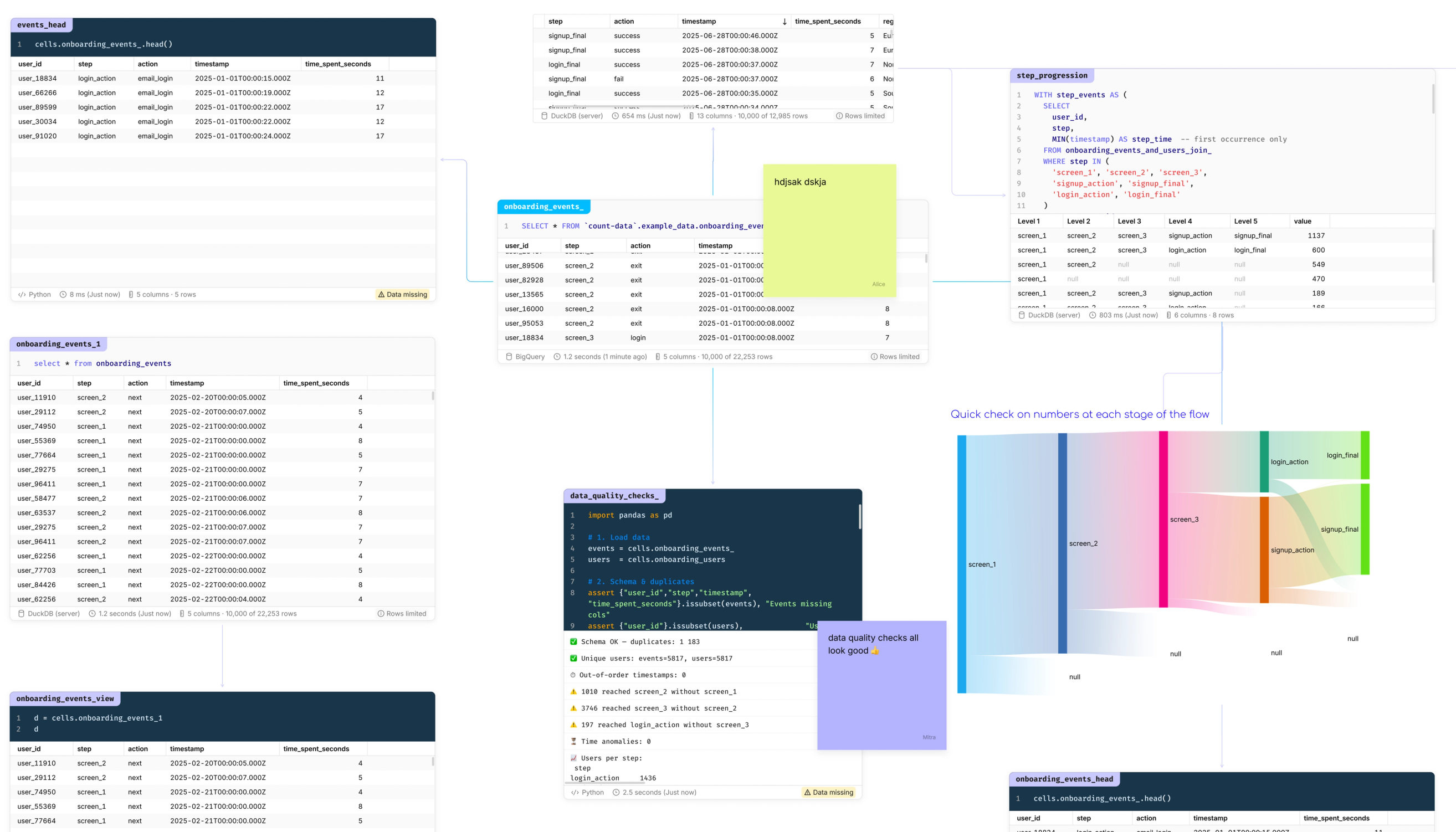
Task: Click Rows limited badge on top results table
Action: point(860,116)
